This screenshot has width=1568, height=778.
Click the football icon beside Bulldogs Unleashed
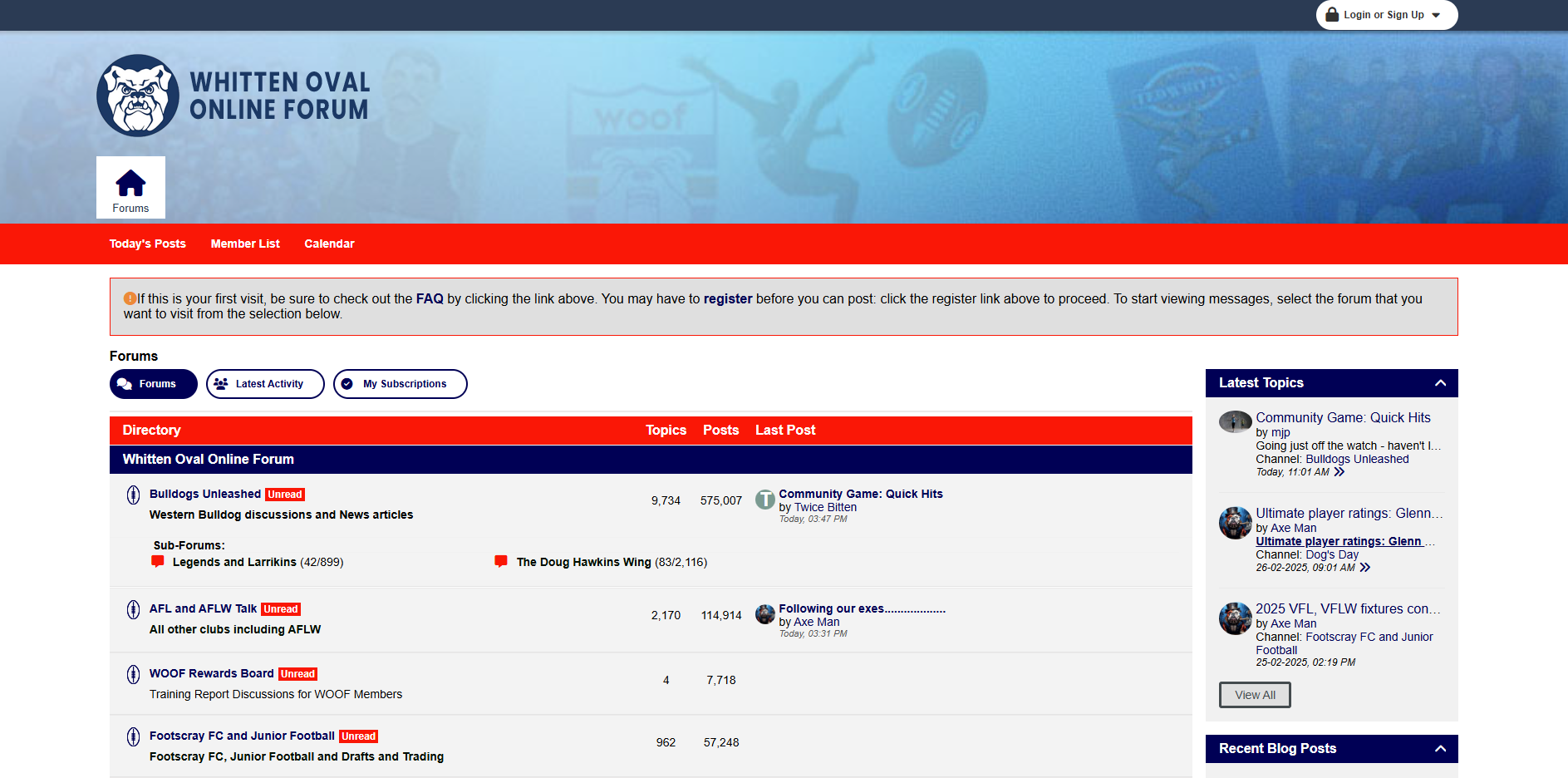[133, 495]
